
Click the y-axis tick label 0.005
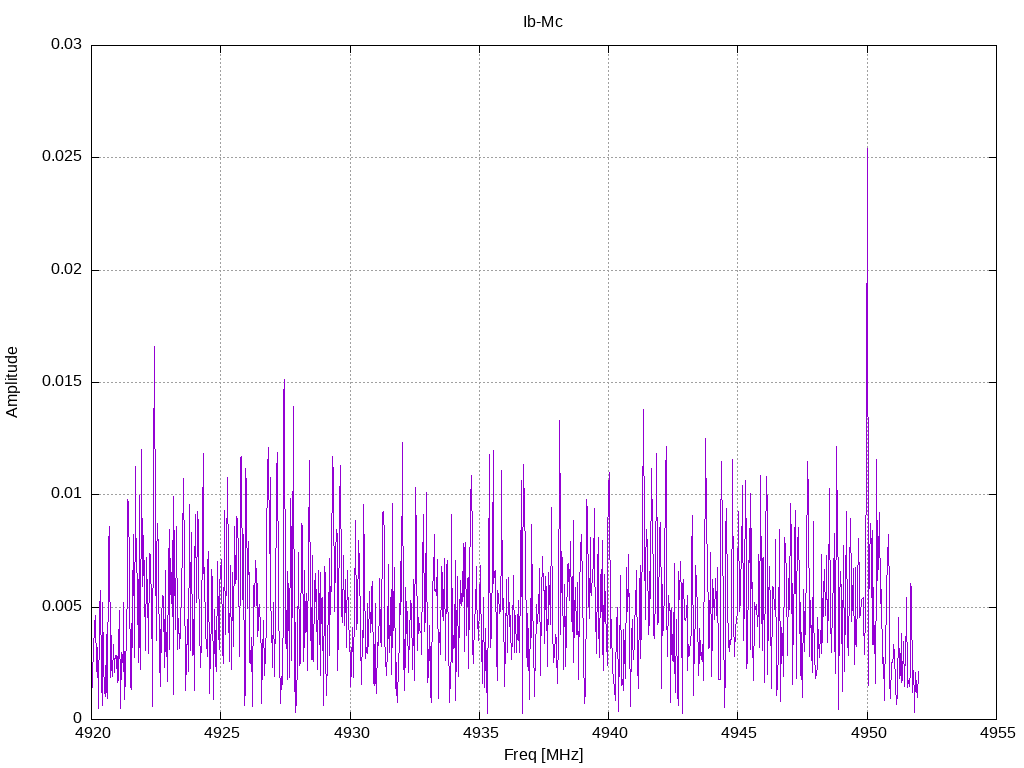62,606
